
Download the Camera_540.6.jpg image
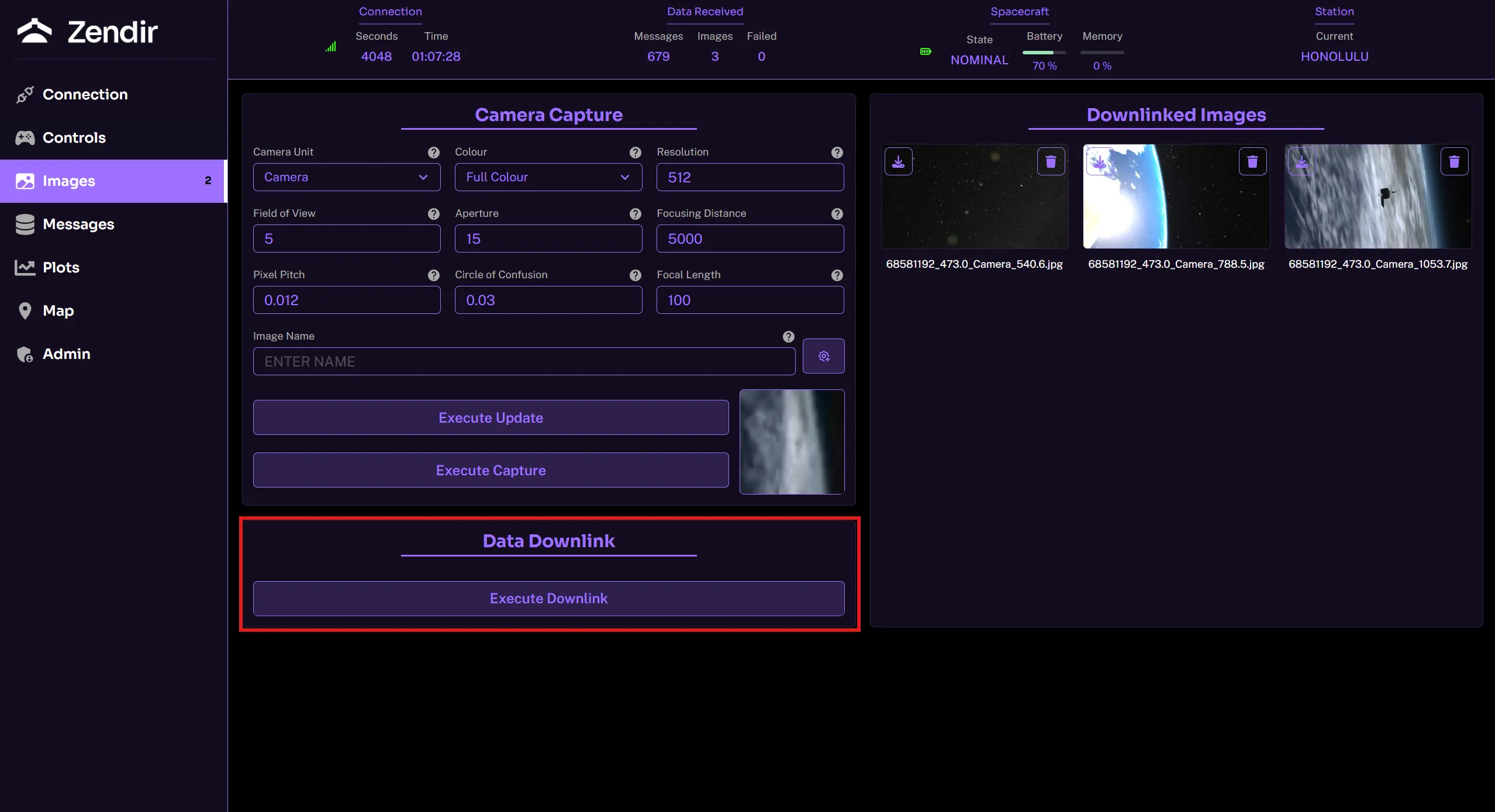tap(898, 162)
